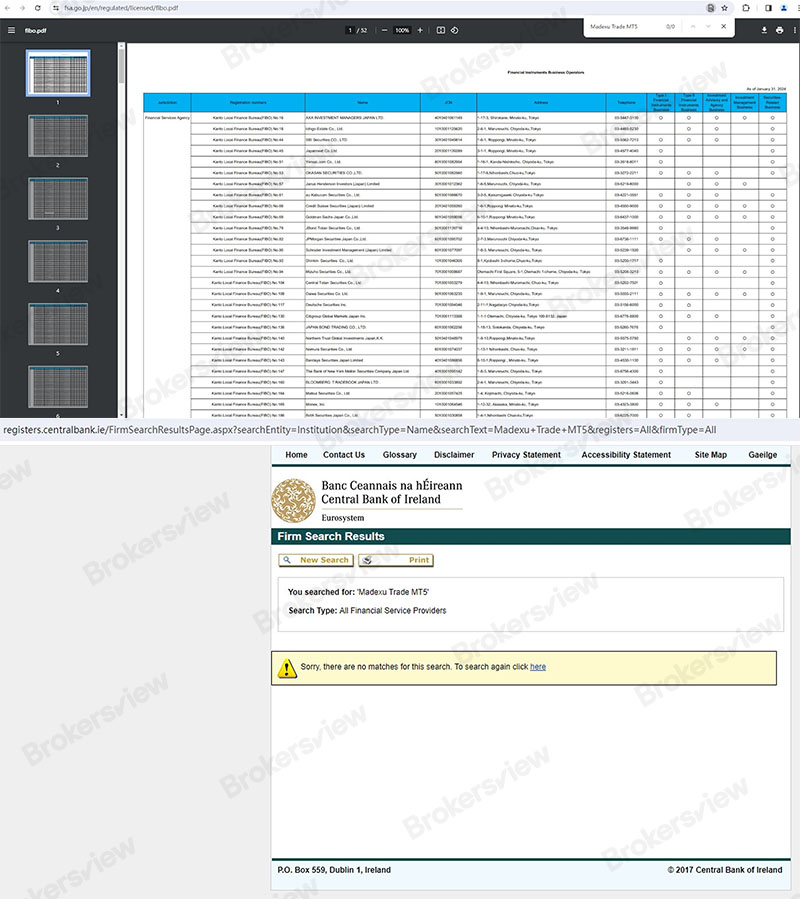Screen dimensions: 800x899
Task: Click the Print button on results page
Action: 396,560
